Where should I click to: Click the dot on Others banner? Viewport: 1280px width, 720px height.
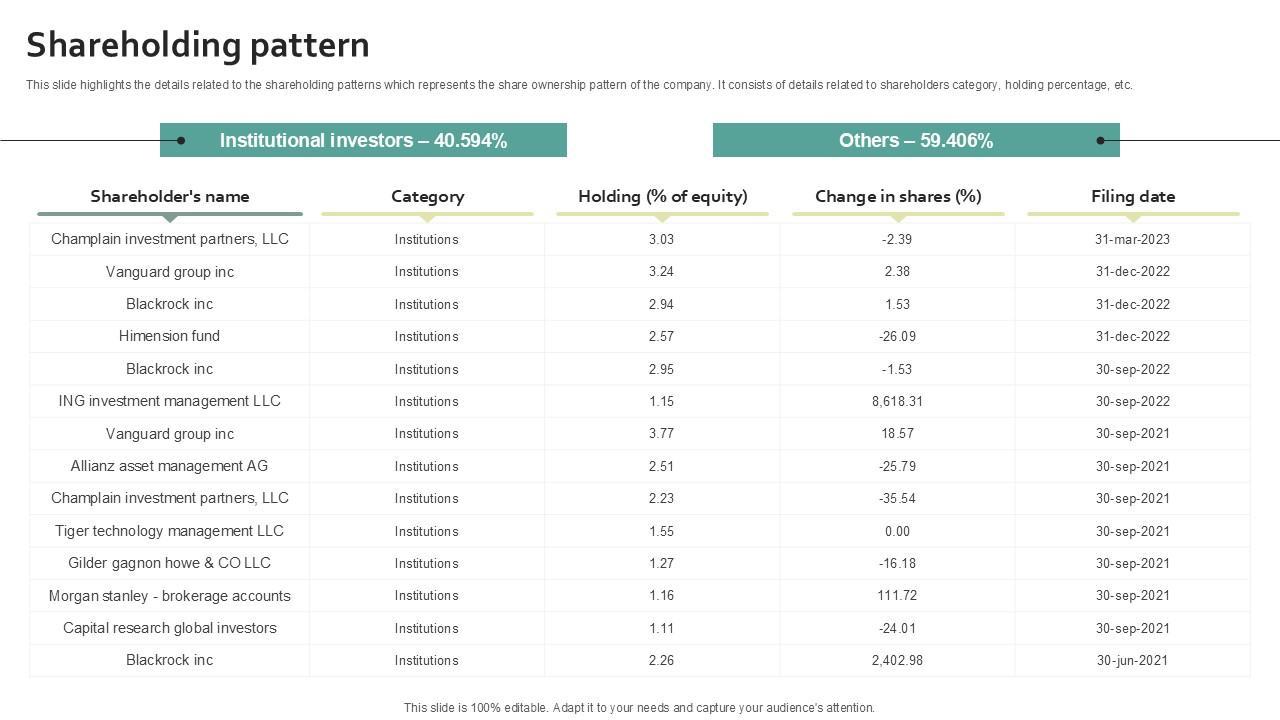pos(1101,141)
